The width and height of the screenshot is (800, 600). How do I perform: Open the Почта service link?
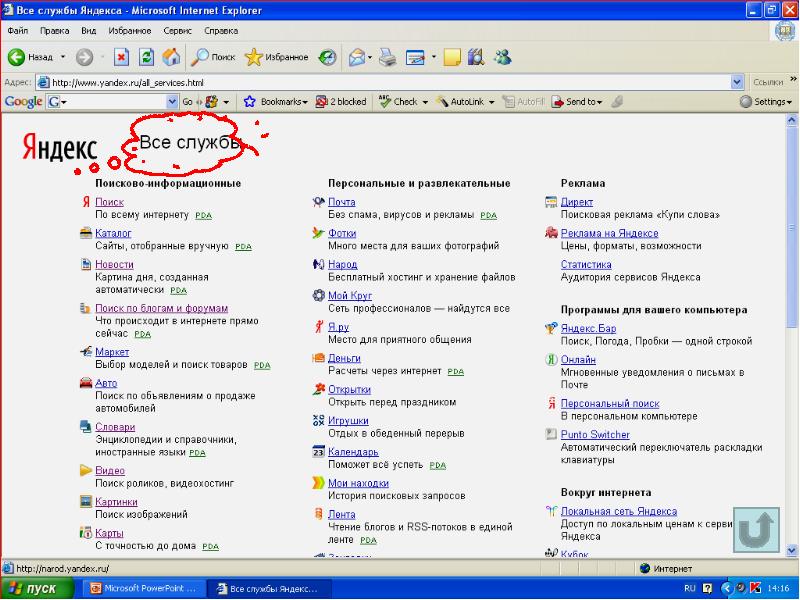tap(341, 202)
